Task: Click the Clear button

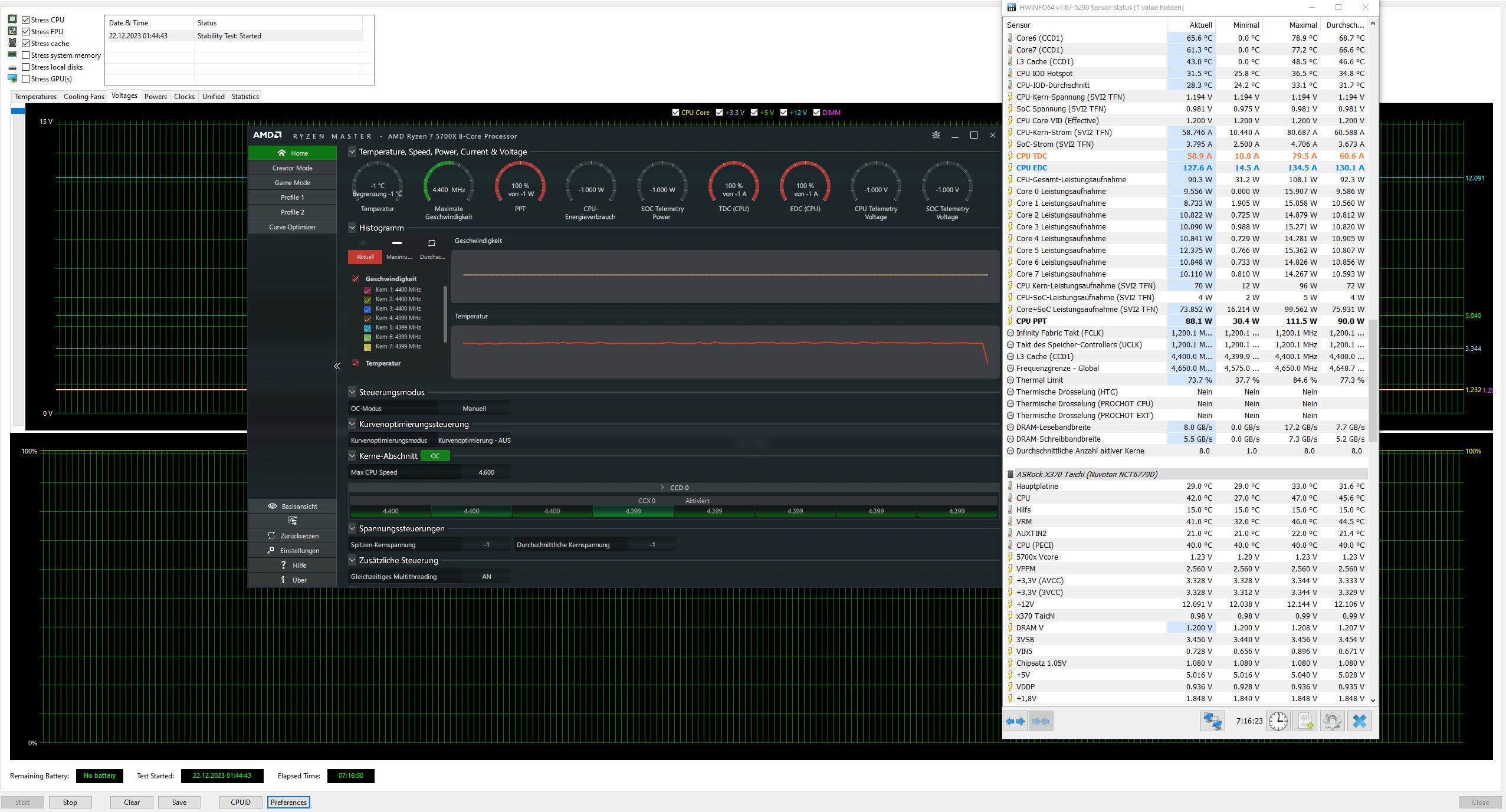Action: click(132, 802)
